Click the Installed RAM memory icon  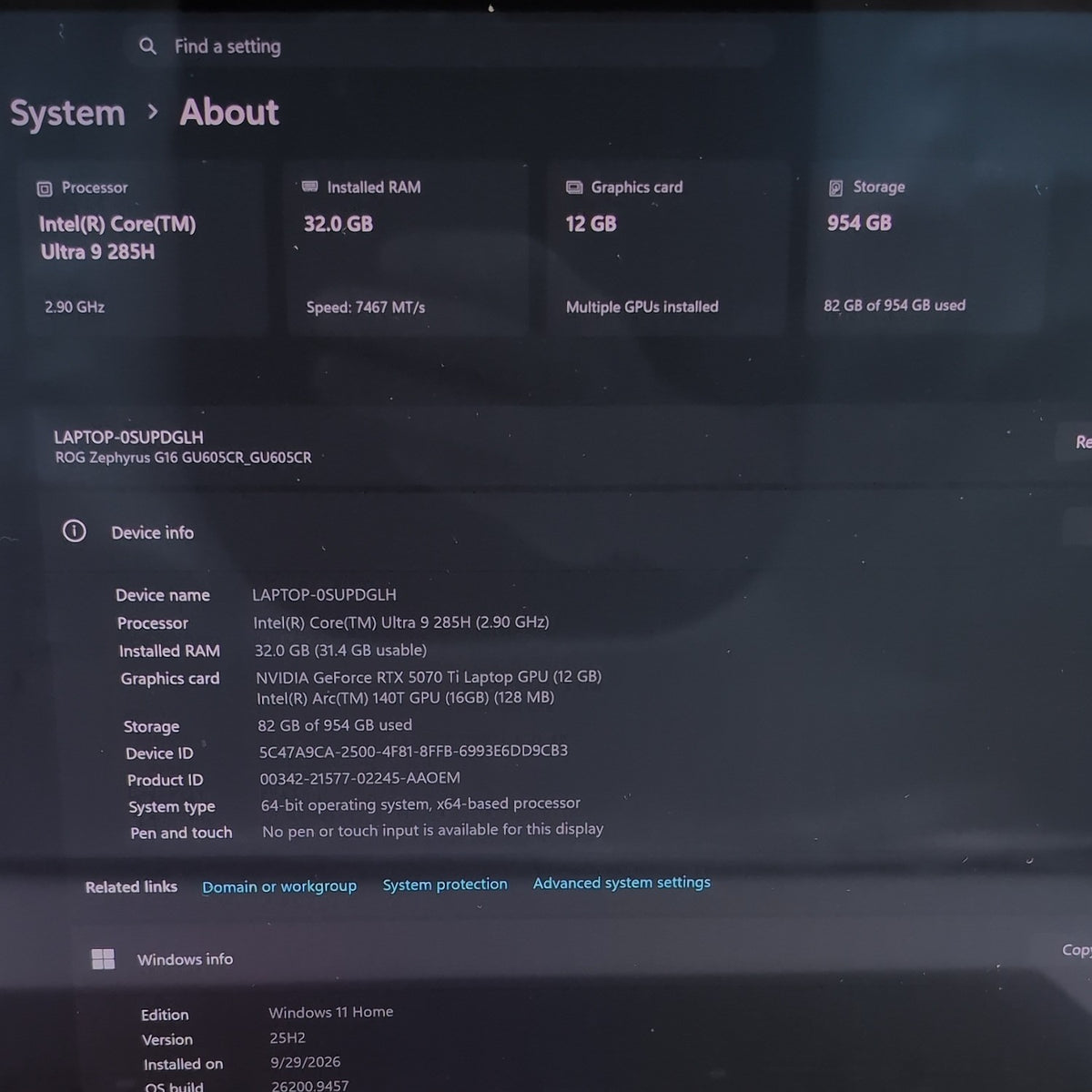(x=309, y=187)
